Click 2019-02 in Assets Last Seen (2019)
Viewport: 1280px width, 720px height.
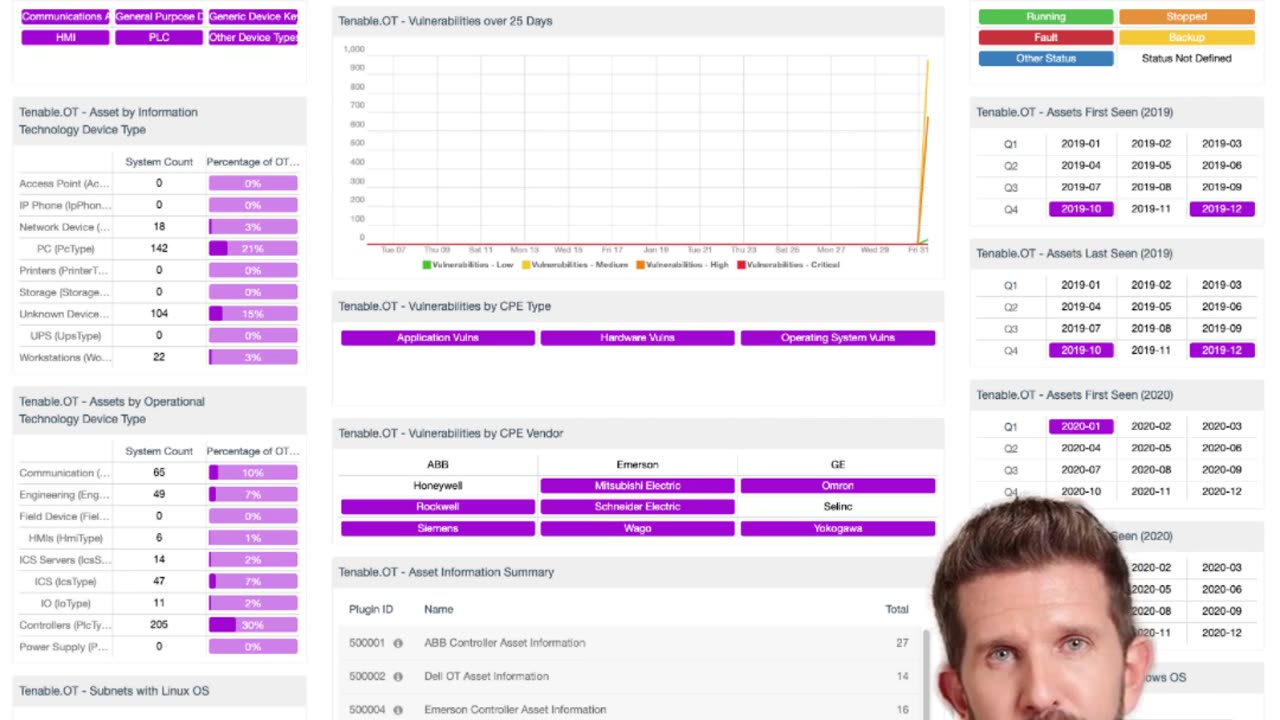pyautogui.click(x=1151, y=285)
